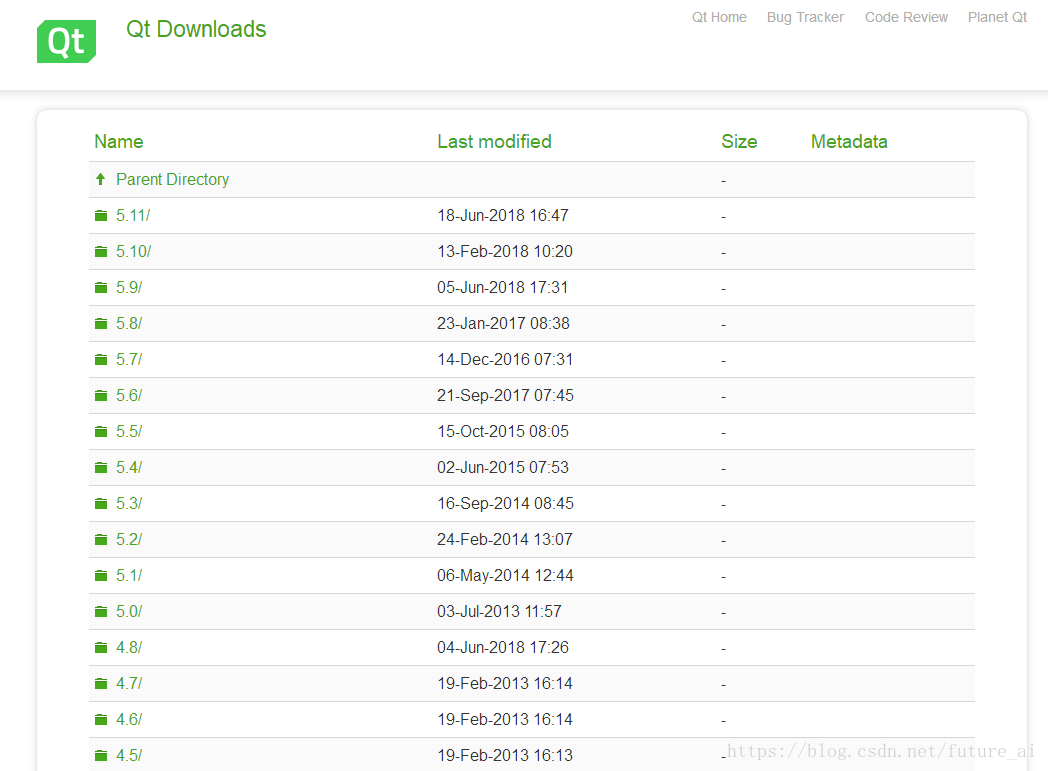
Task: Open the 5.10/ directory link
Action: click(x=134, y=251)
